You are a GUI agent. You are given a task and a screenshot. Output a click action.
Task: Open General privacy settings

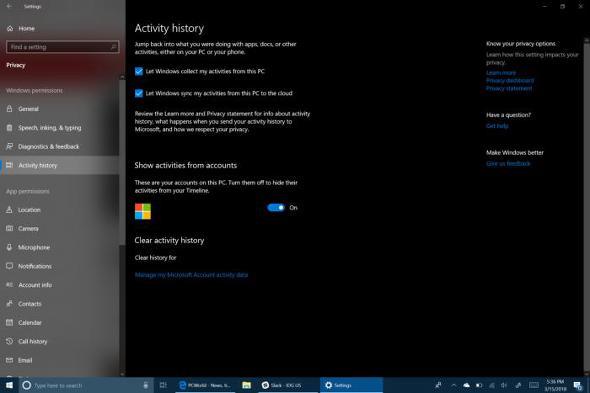pos(60,109)
